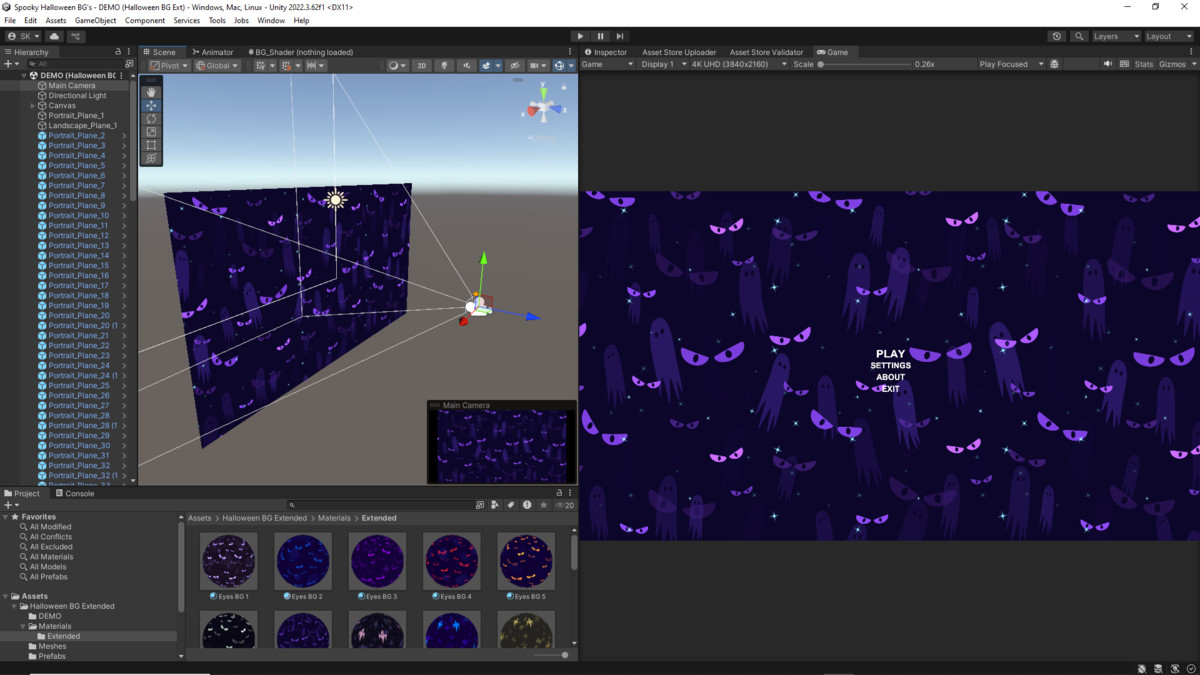Select the Hand tool in Scene view
Screen dimensions: 1200x675
(x=151, y=92)
